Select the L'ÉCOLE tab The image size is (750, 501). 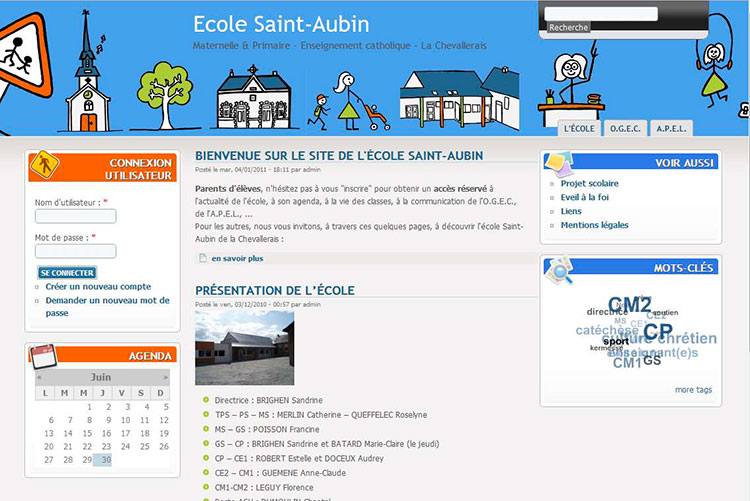point(579,128)
